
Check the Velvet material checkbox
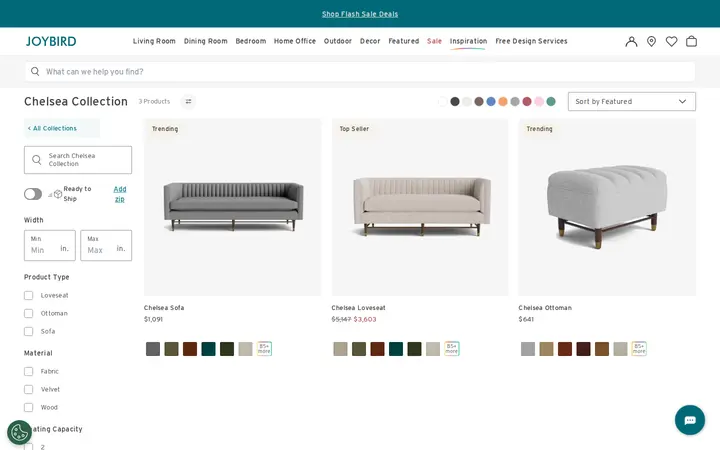28,389
